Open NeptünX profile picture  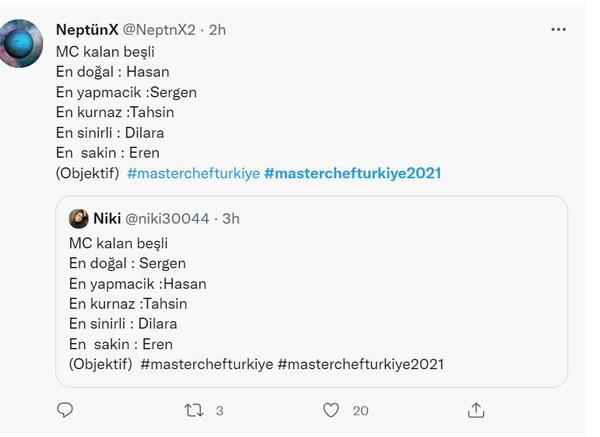pos(22,43)
